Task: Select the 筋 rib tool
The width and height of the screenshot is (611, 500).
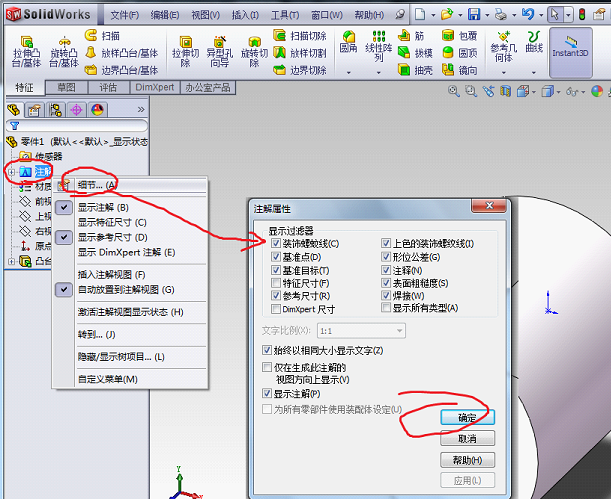Action: (411, 36)
